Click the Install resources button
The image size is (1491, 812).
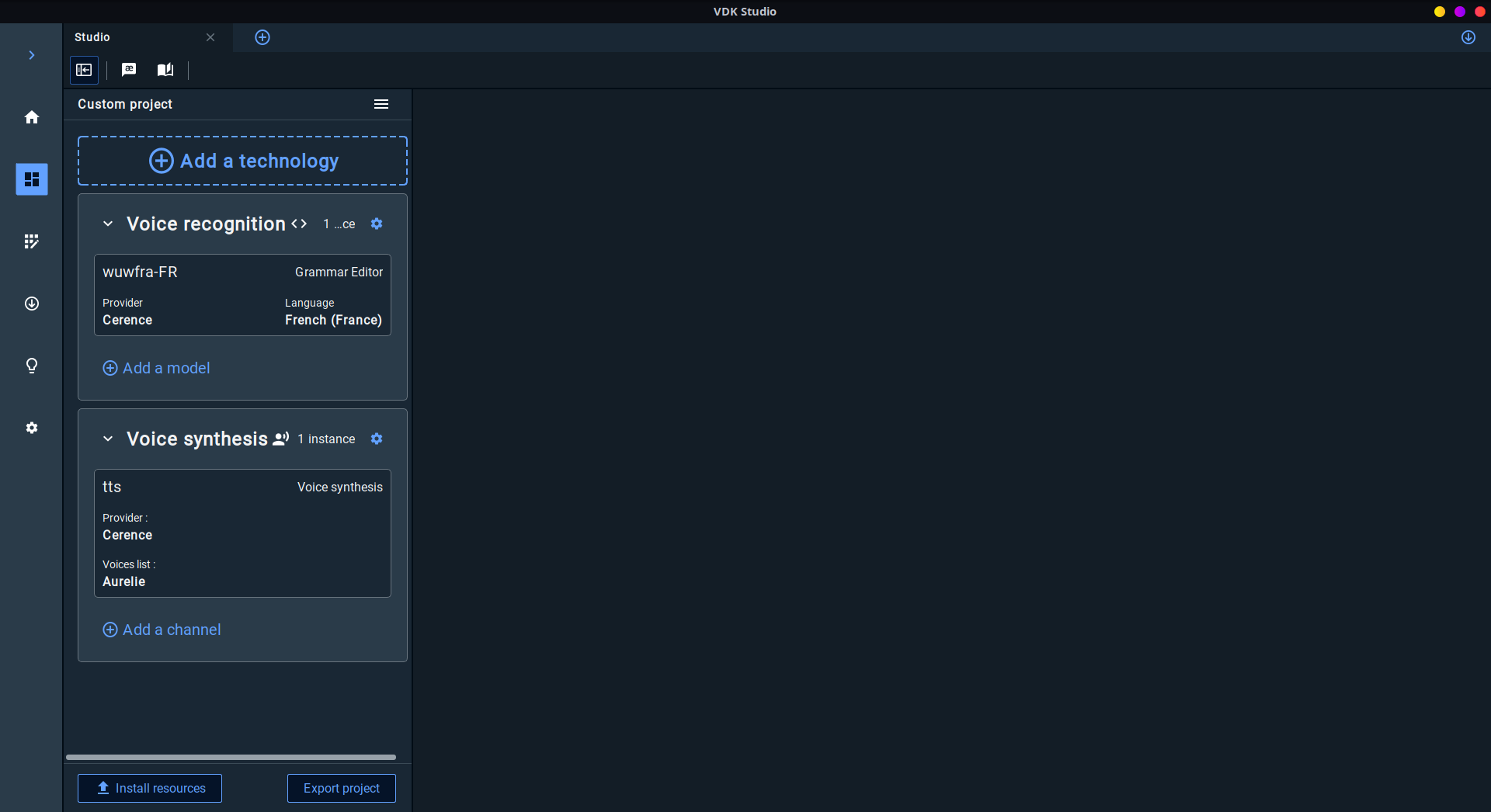pos(150,788)
